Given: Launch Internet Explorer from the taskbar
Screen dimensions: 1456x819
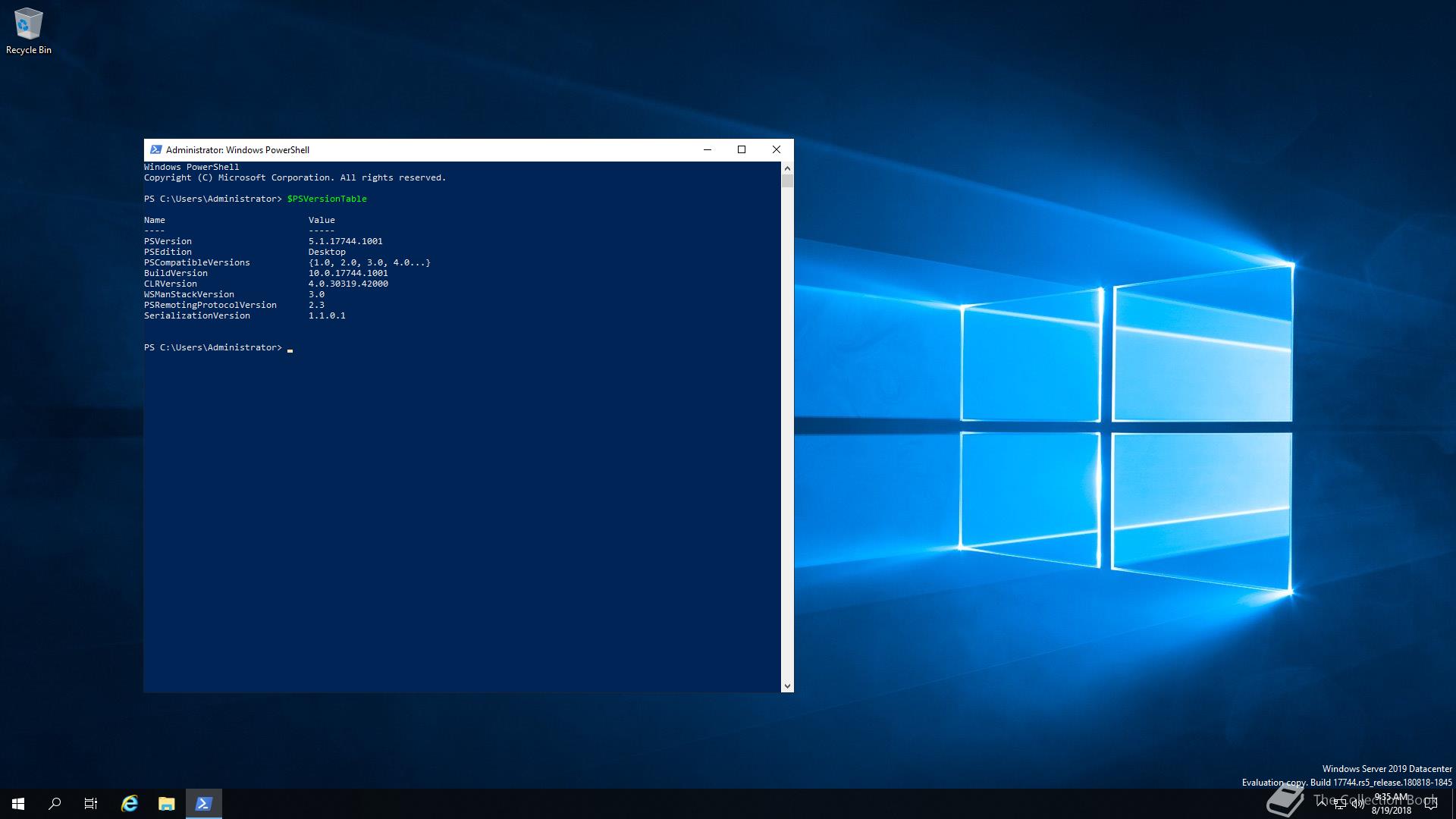Looking at the screenshot, I should [x=130, y=804].
